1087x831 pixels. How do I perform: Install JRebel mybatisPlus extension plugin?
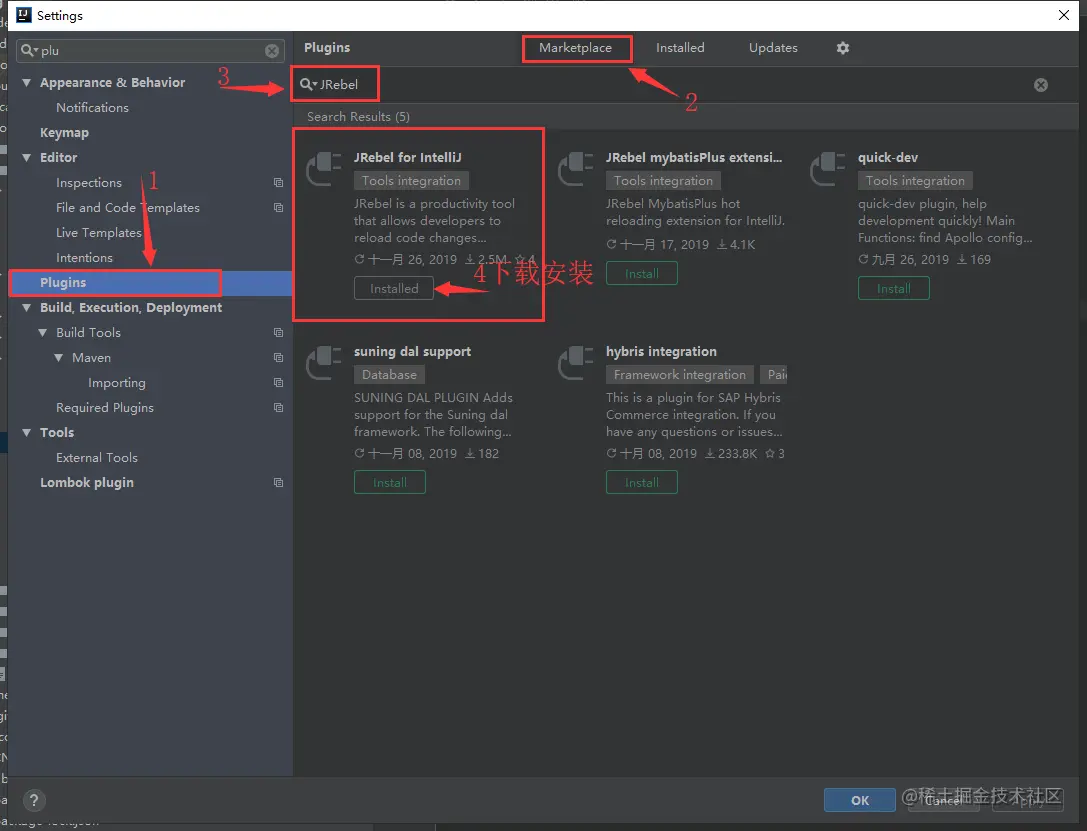click(642, 273)
